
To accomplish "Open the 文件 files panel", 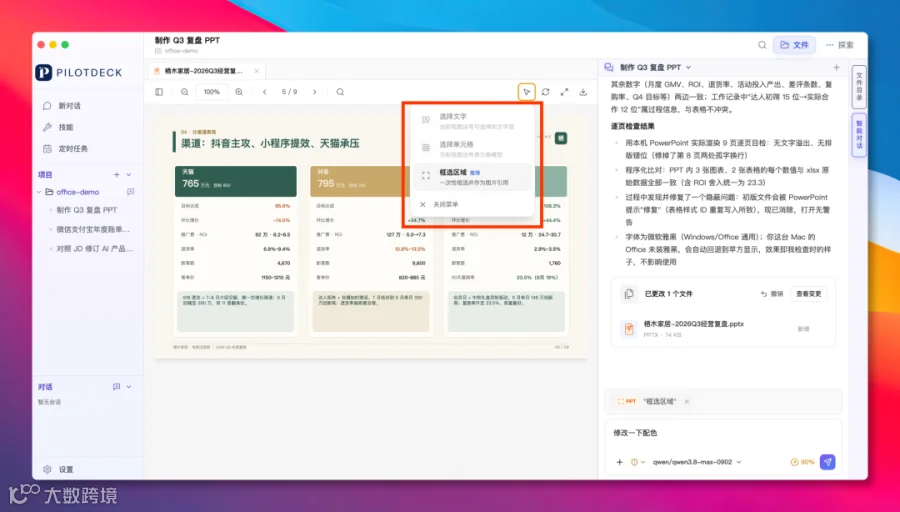I will (794, 45).
